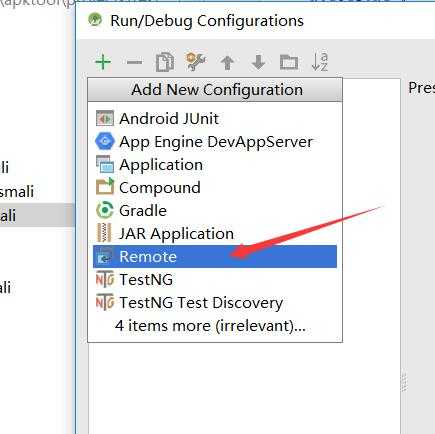The width and height of the screenshot is (435, 434).
Task: Click the Move Down arrow icon
Action: 258,62
